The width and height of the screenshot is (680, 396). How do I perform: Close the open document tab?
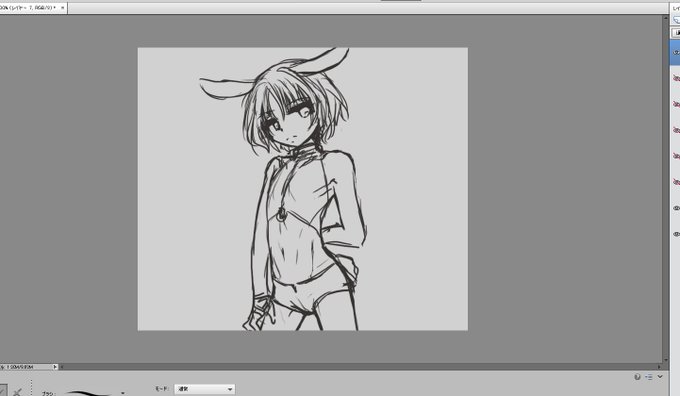pos(62,7)
